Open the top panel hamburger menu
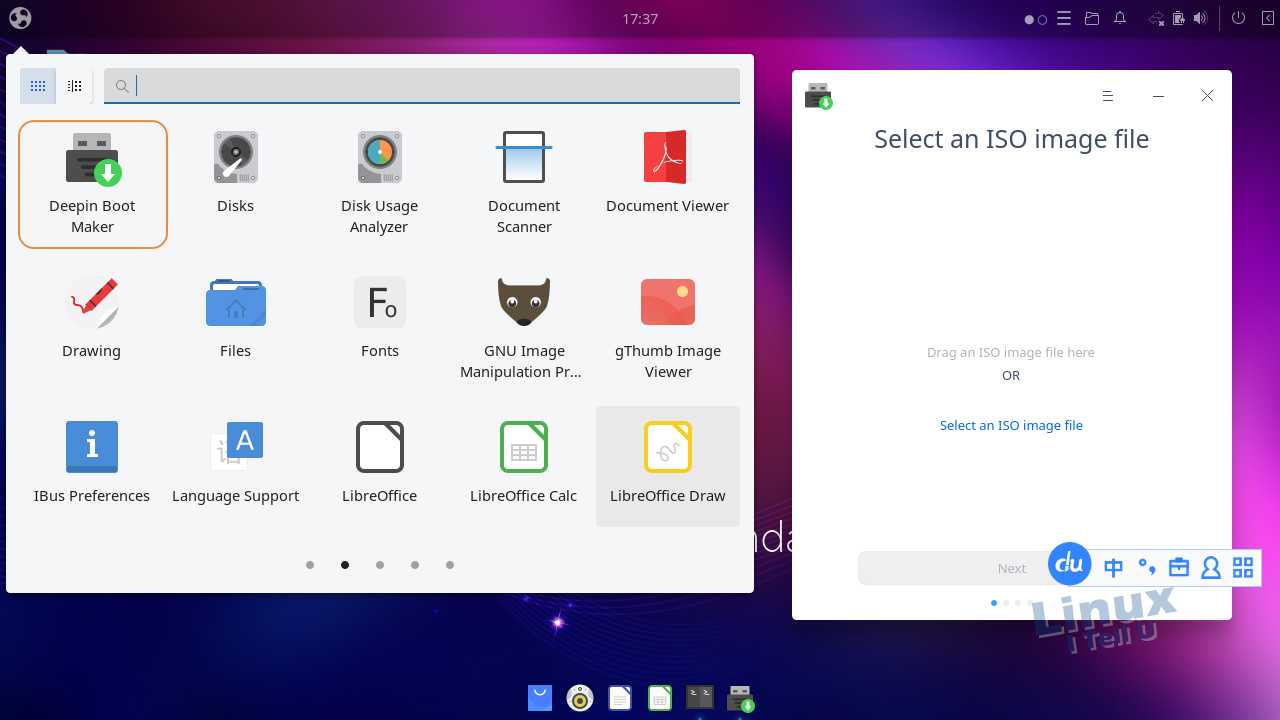Image resolution: width=1280 pixels, height=720 pixels. [x=1064, y=18]
